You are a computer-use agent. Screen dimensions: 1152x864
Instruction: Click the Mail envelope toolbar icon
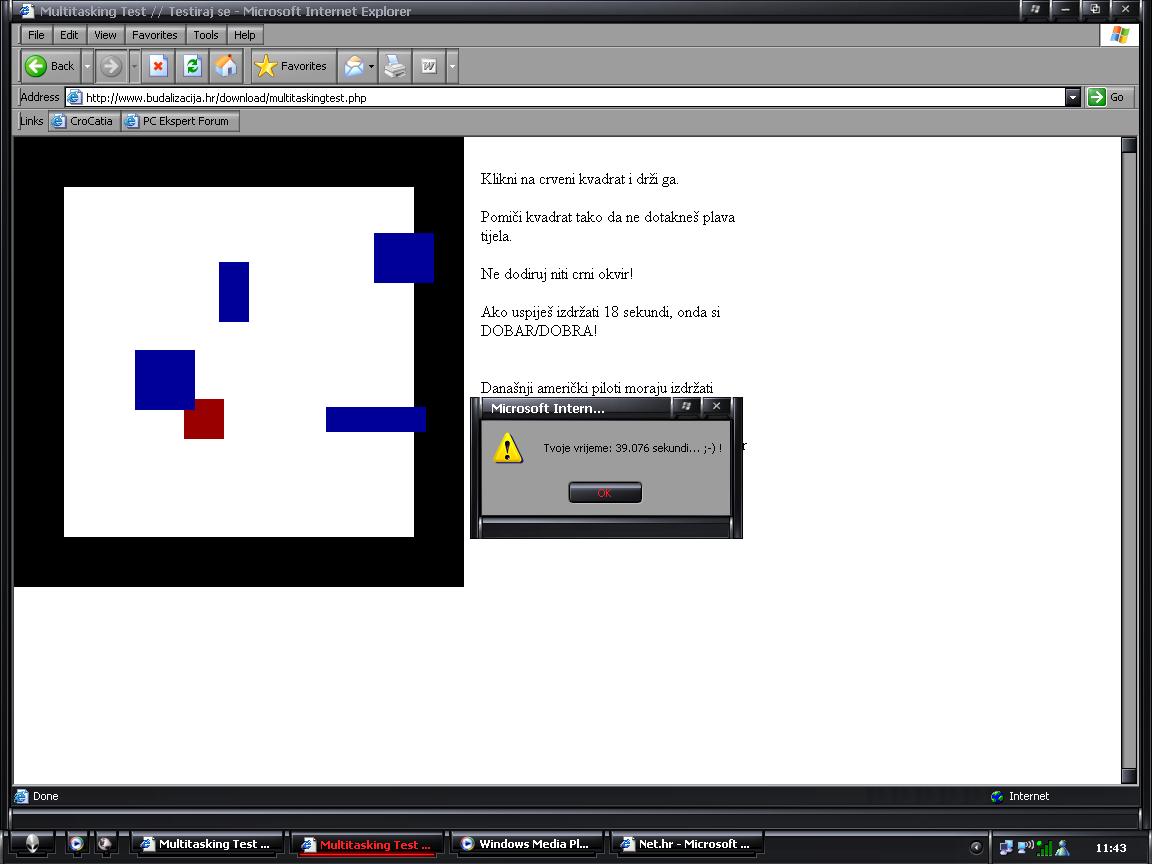pos(353,66)
